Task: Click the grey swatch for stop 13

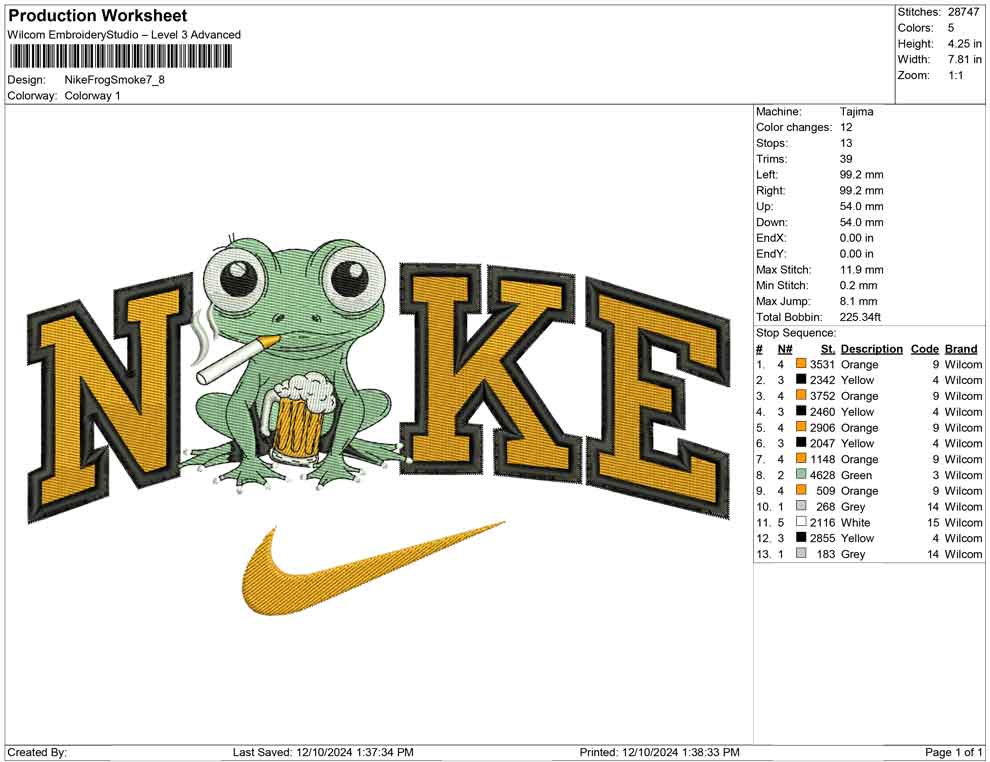Action: (x=801, y=553)
